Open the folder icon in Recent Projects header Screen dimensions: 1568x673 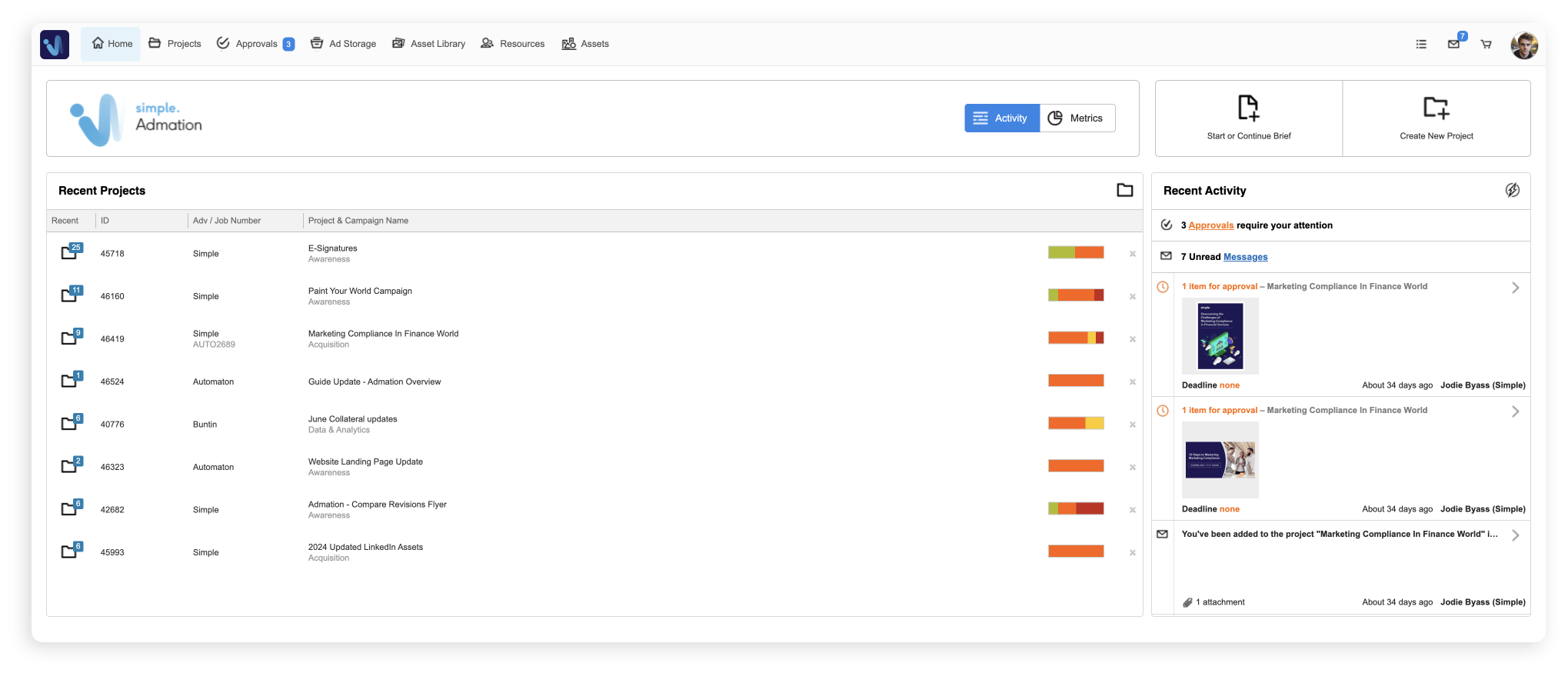(x=1124, y=190)
